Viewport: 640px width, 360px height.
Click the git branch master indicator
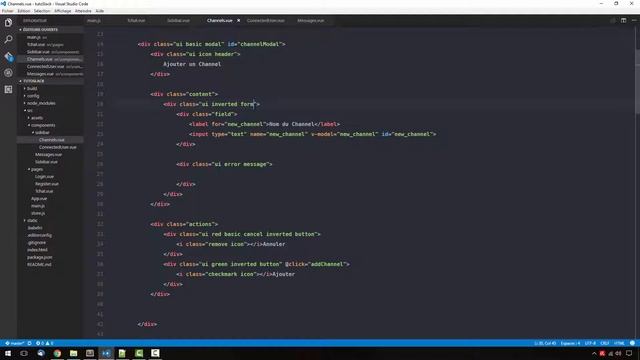click(x=15, y=343)
